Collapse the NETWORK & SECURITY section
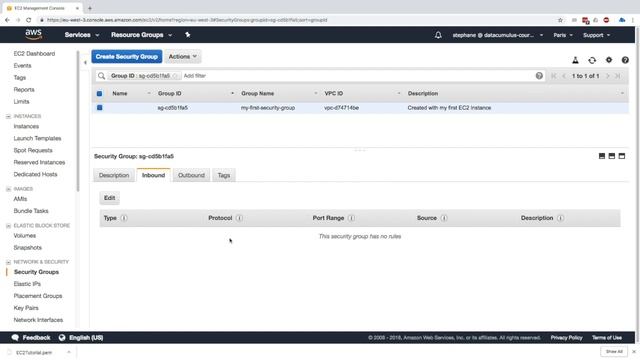This screenshot has height=360, width=640. (x=8, y=262)
